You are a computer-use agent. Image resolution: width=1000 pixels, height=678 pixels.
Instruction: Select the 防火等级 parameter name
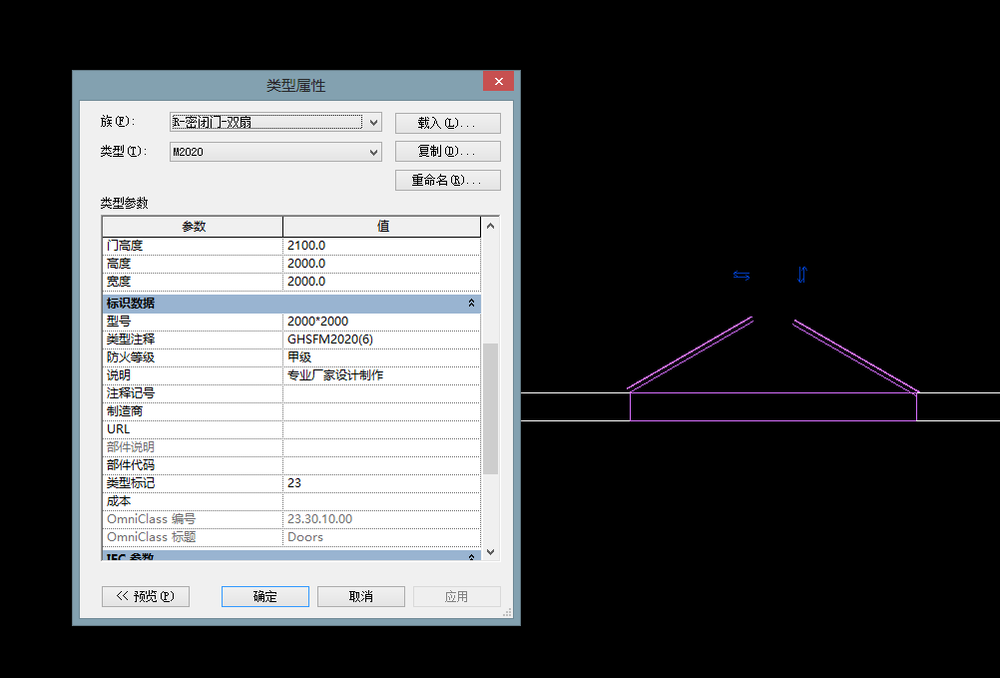coord(193,357)
